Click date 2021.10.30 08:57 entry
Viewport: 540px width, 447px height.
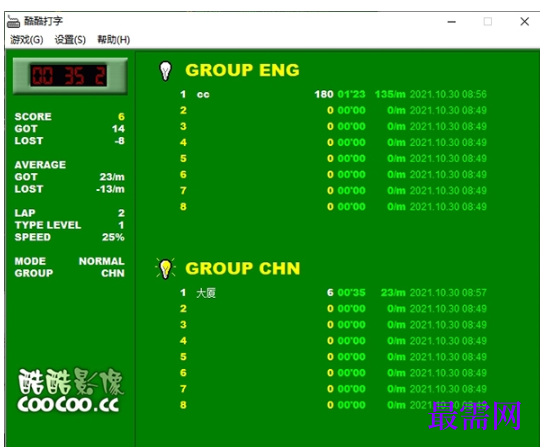pyautogui.click(x=448, y=293)
